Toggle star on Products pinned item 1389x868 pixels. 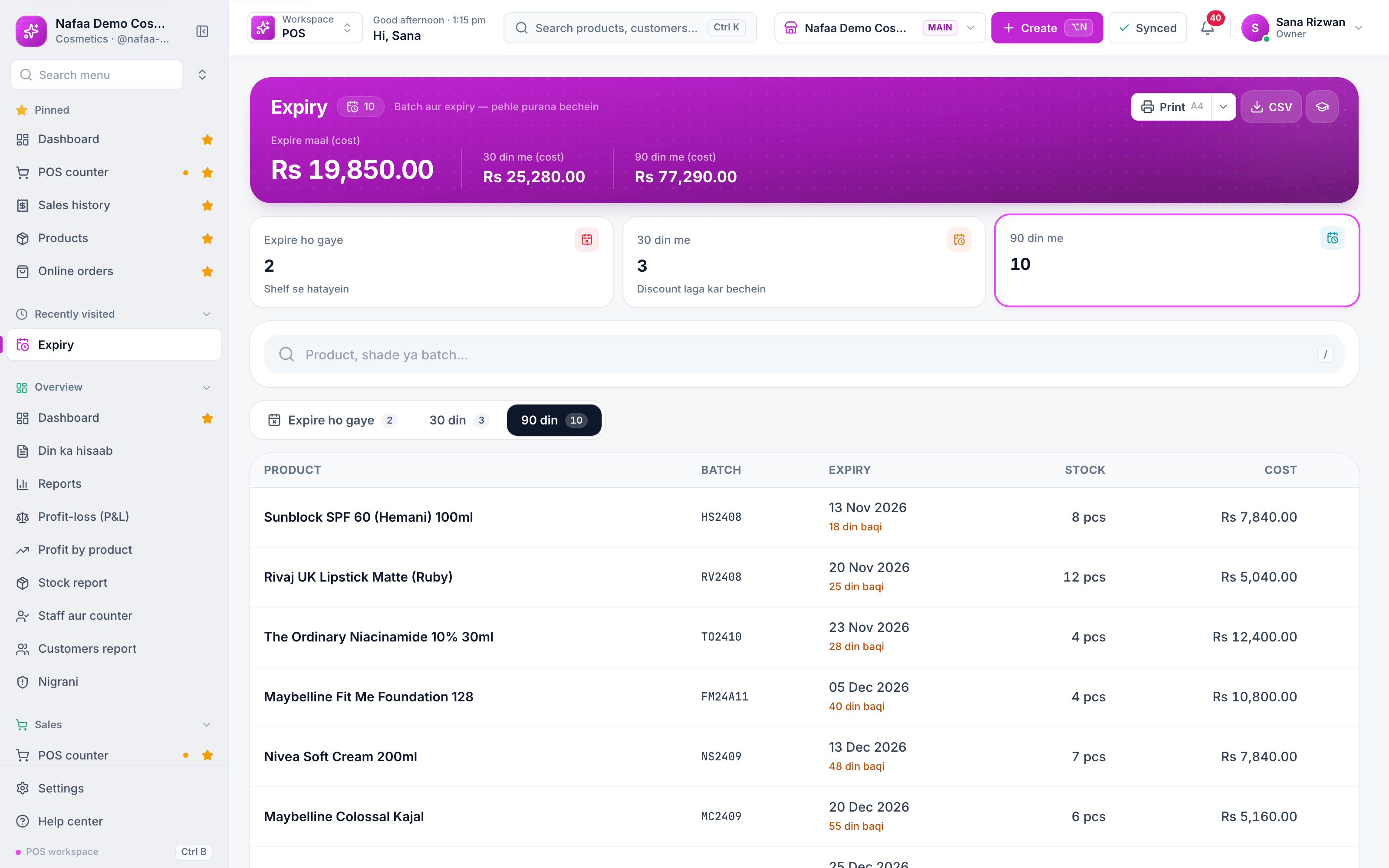207,238
